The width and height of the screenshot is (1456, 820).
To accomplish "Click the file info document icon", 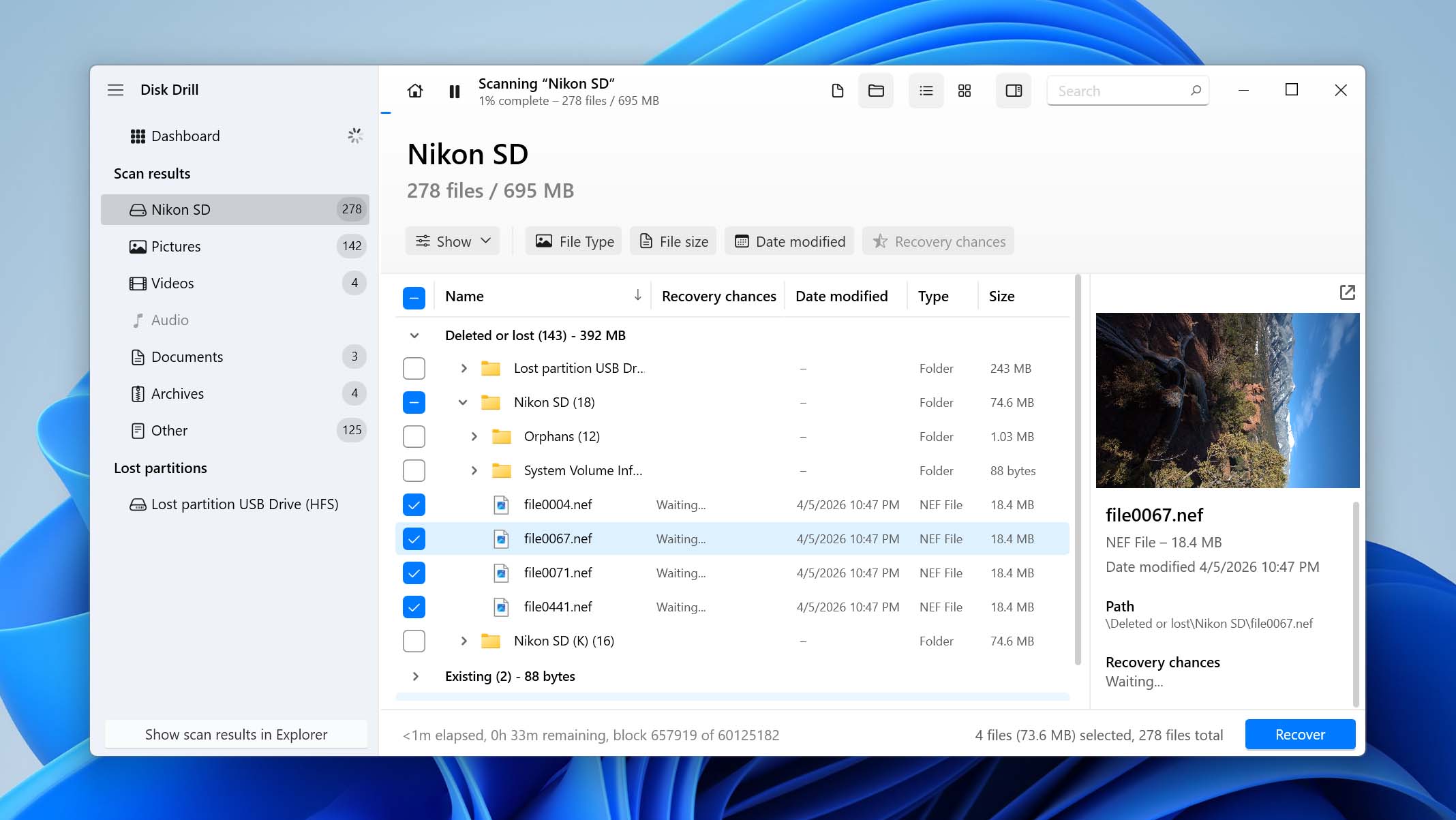I will pos(838,90).
